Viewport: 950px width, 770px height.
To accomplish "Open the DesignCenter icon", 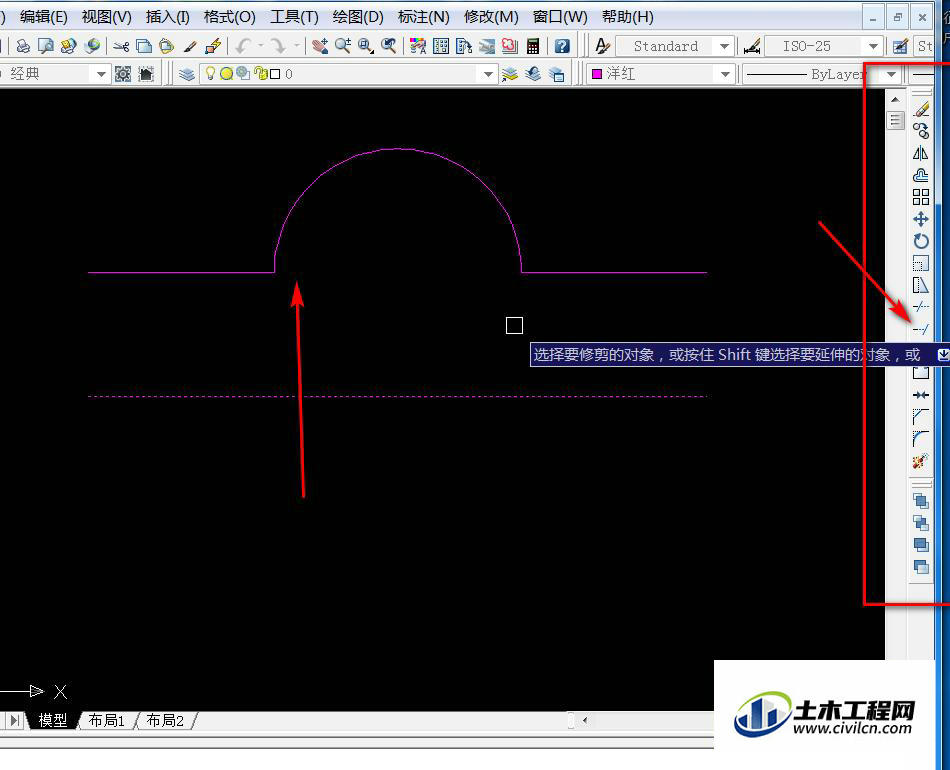I will (x=440, y=46).
